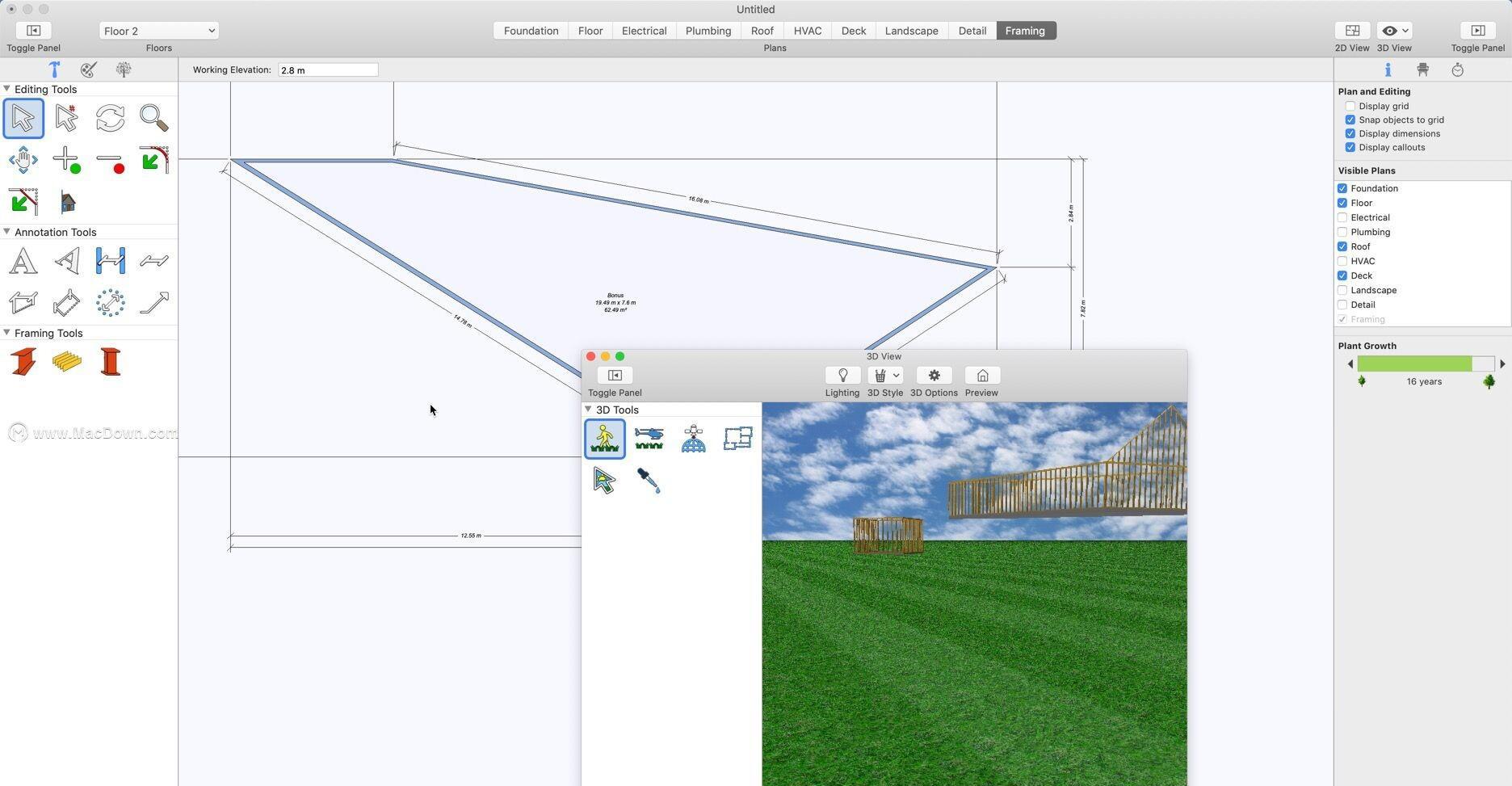
Task: Pick the Pan hand tool
Action: (23, 160)
